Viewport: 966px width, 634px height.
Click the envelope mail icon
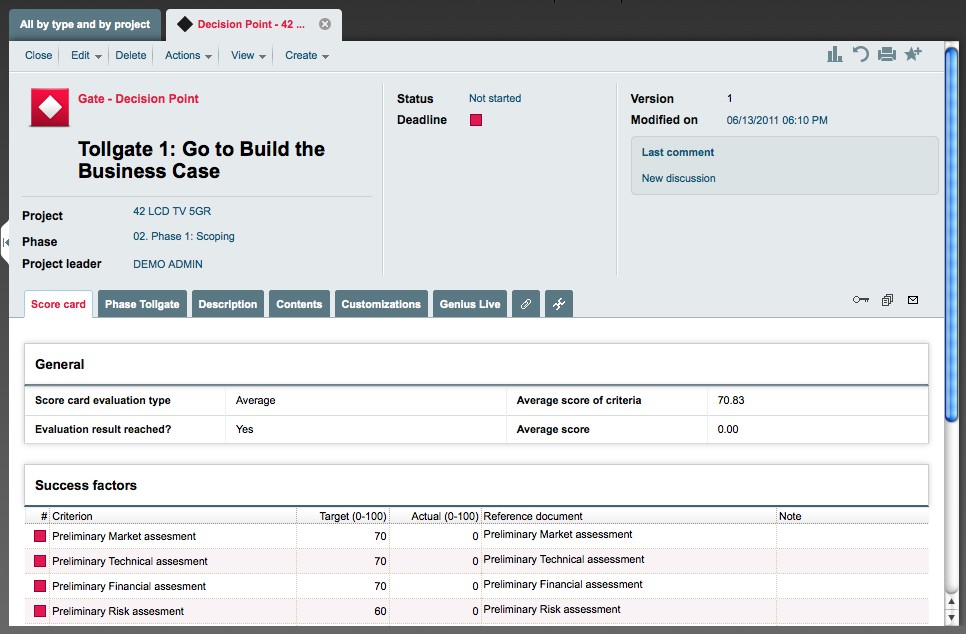pyautogui.click(x=913, y=300)
